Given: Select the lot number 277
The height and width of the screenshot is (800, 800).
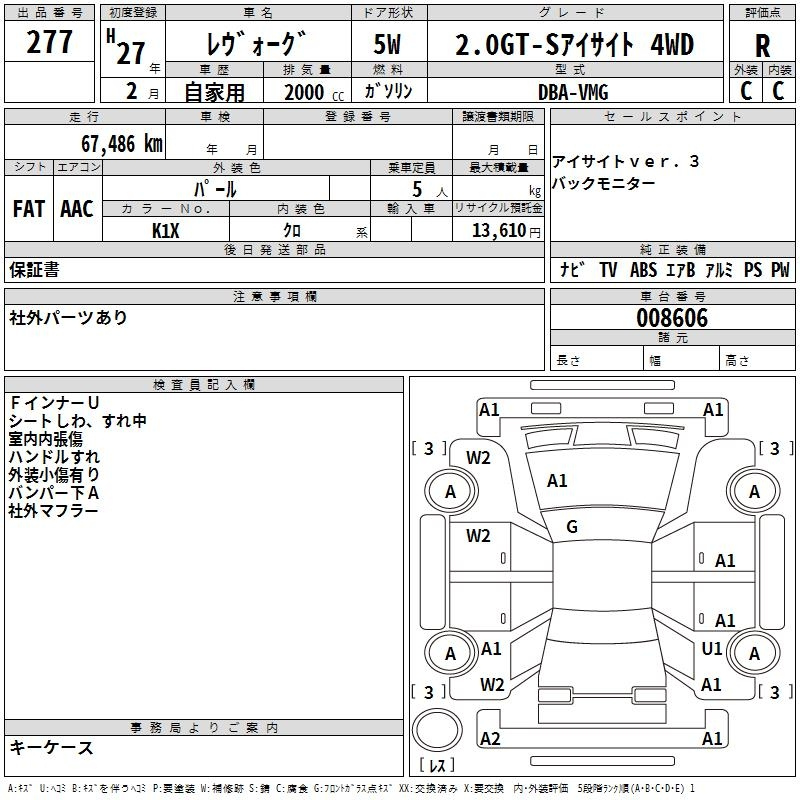Looking at the screenshot, I should (49, 42).
